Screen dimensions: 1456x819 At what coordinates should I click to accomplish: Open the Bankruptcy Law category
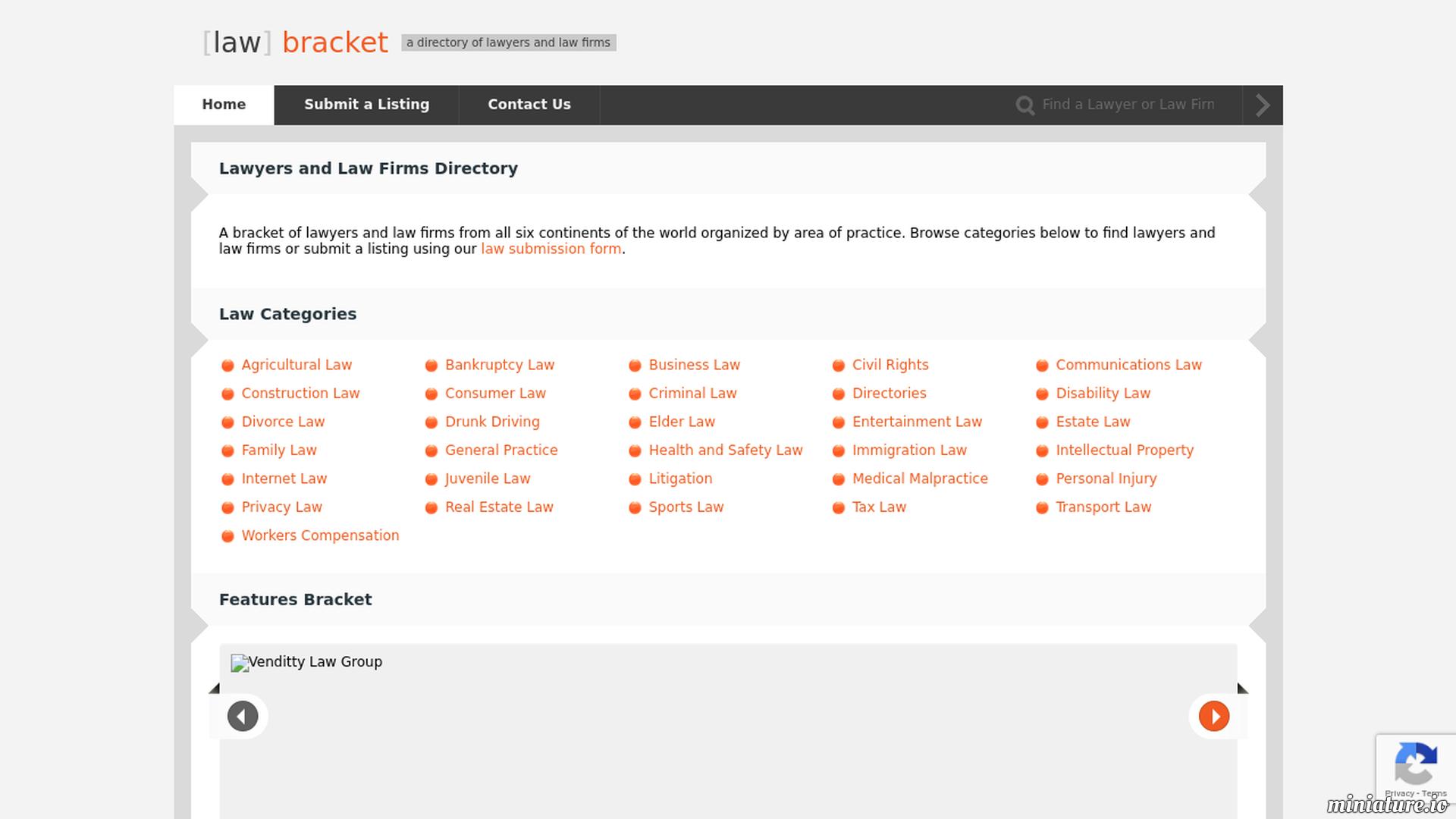pos(500,365)
